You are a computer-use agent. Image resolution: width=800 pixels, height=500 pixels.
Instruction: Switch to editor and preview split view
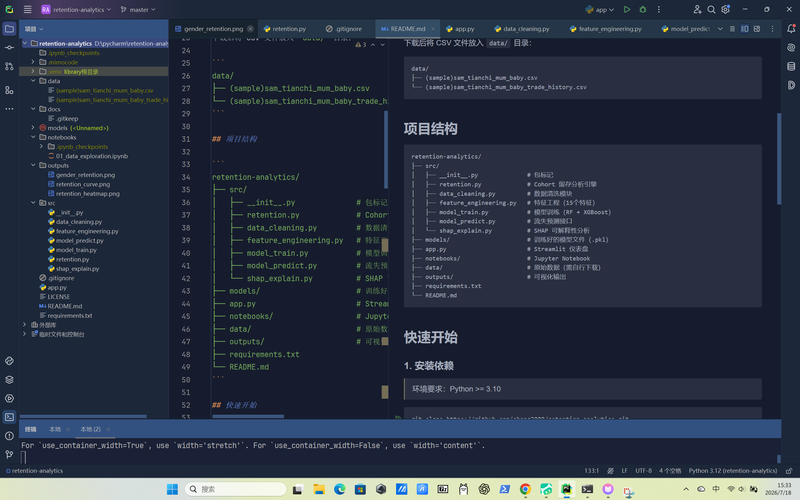point(744,29)
